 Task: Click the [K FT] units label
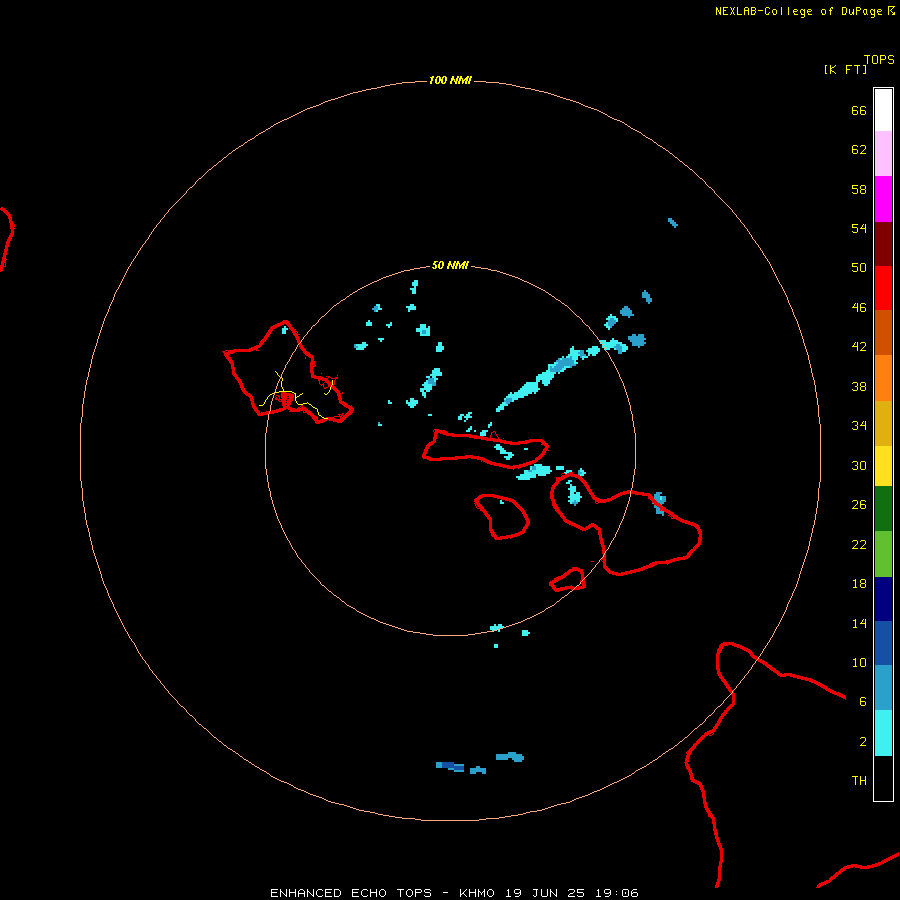(x=845, y=69)
